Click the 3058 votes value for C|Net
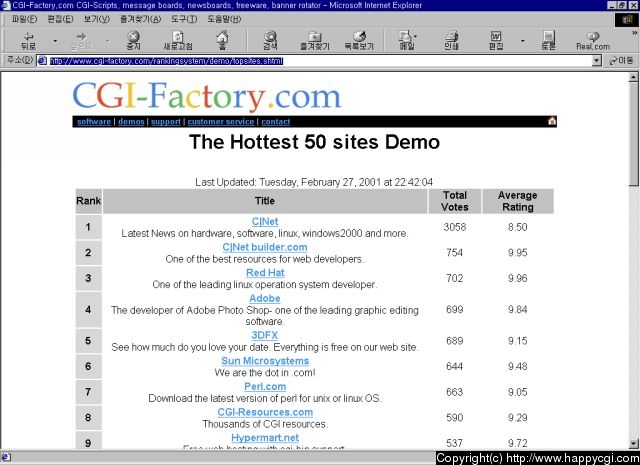640x465 pixels. click(455, 227)
